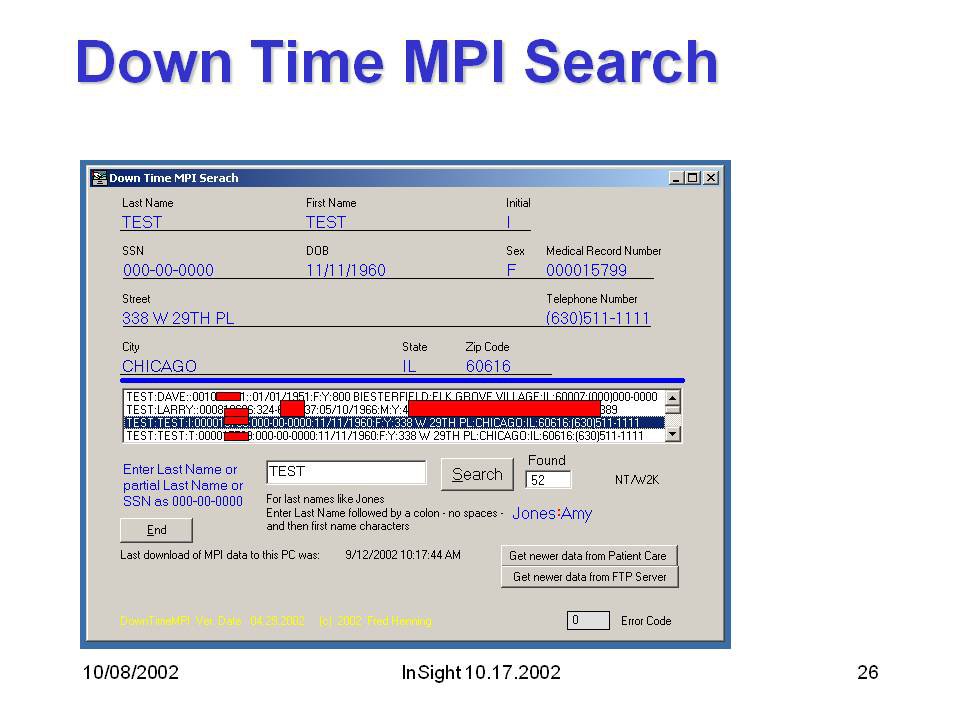Click the DOB value 11/11/1960

pyautogui.click(x=346, y=270)
